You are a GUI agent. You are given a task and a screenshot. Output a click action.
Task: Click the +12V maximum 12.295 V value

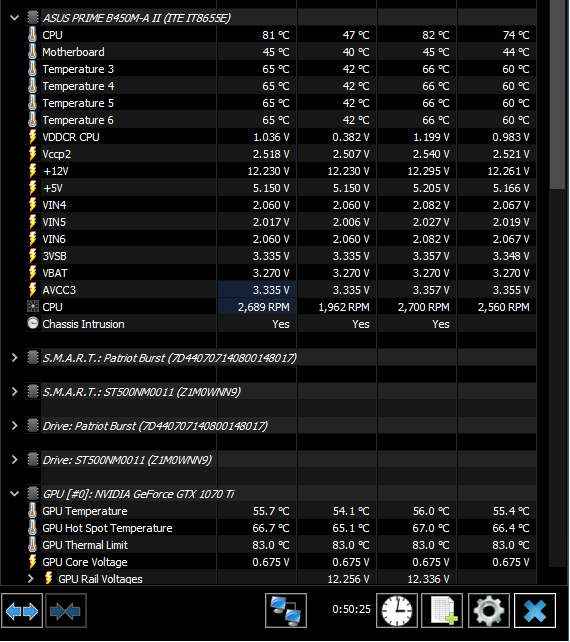[x=428, y=171]
